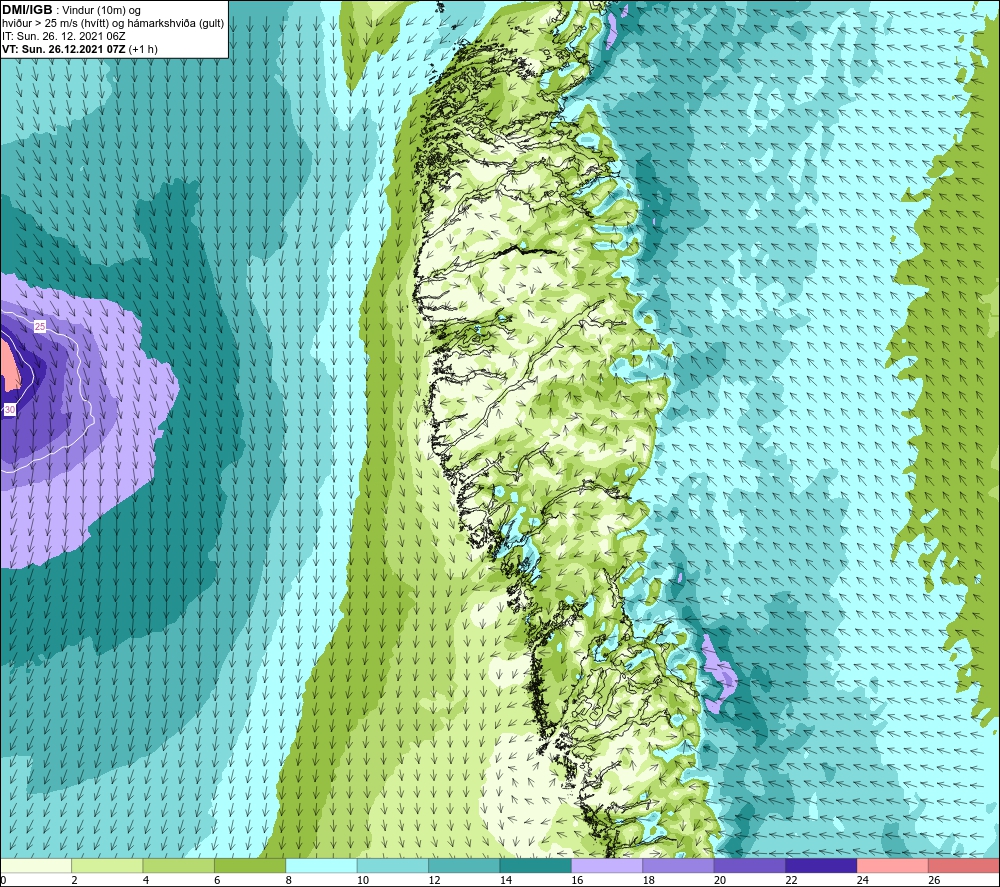1000x887 pixels.
Task: Click the above-26 m/s salmon legend swatch
Action: (x=964, y=865)
